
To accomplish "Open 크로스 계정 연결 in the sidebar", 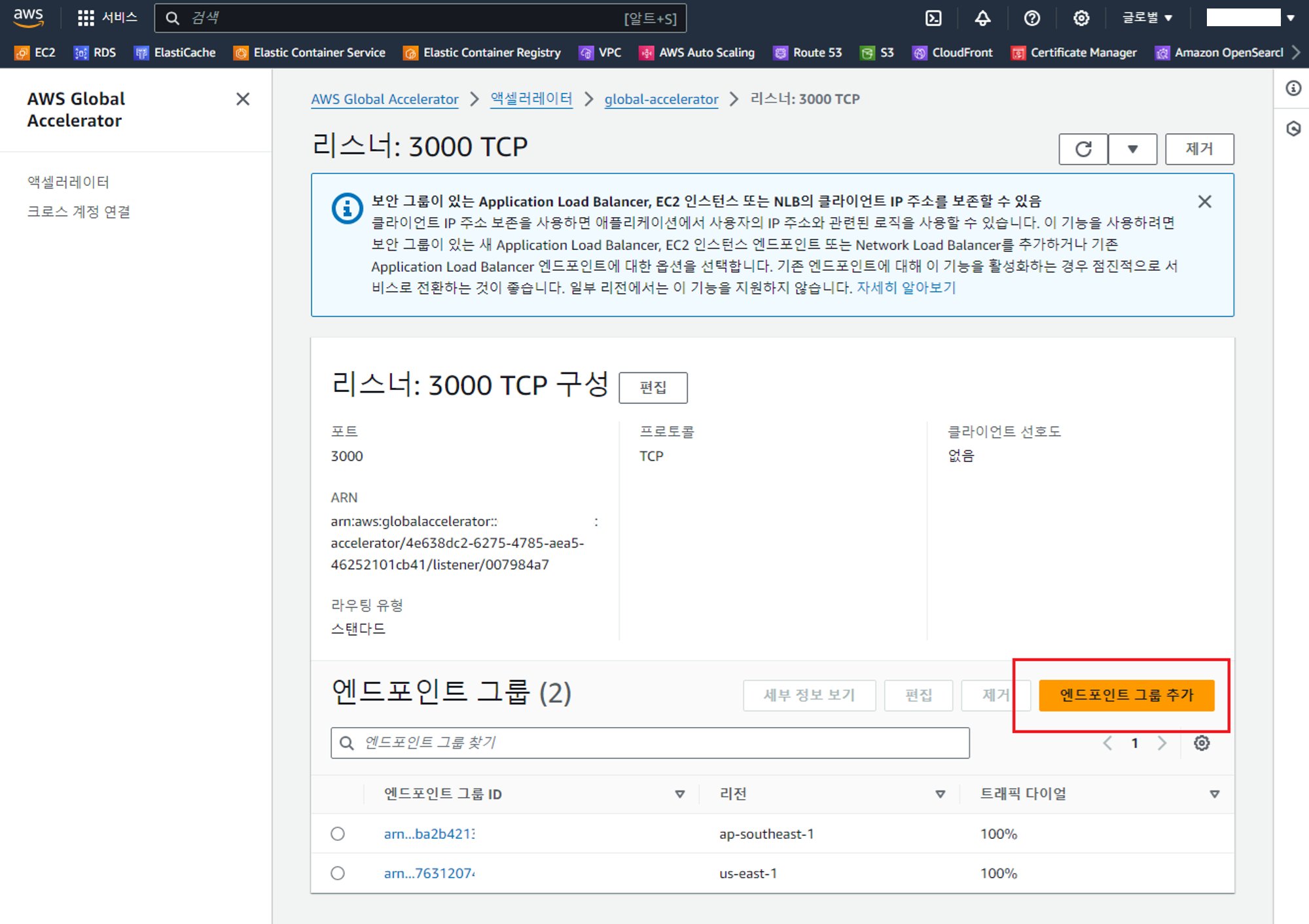I will [79, 211].
